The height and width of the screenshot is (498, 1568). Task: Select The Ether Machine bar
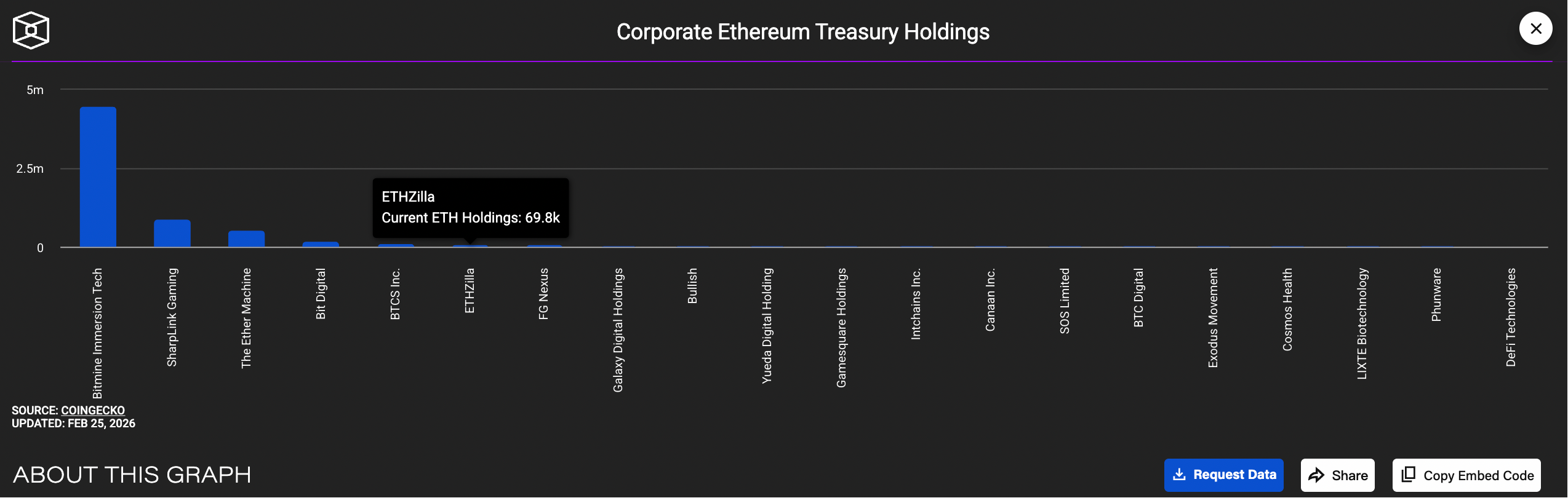[x=246, y=239]
